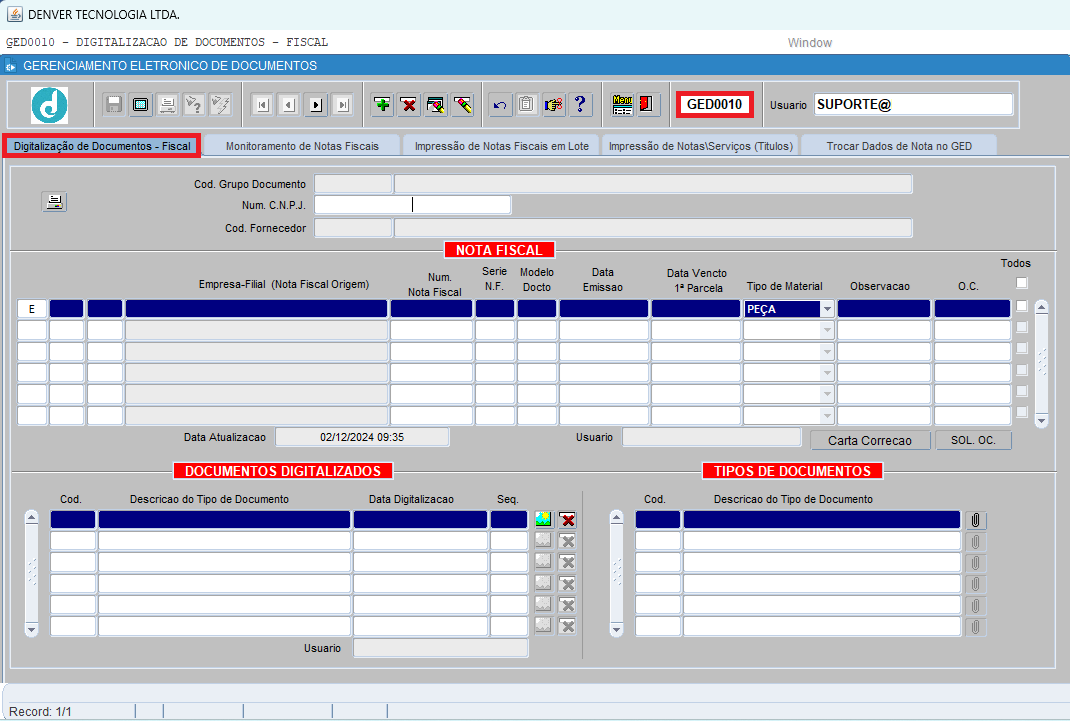Viewport: 1070px width, 721px height.
Task: Click the NOTA FISCAL red heading
Action: (x=500, y=250)
